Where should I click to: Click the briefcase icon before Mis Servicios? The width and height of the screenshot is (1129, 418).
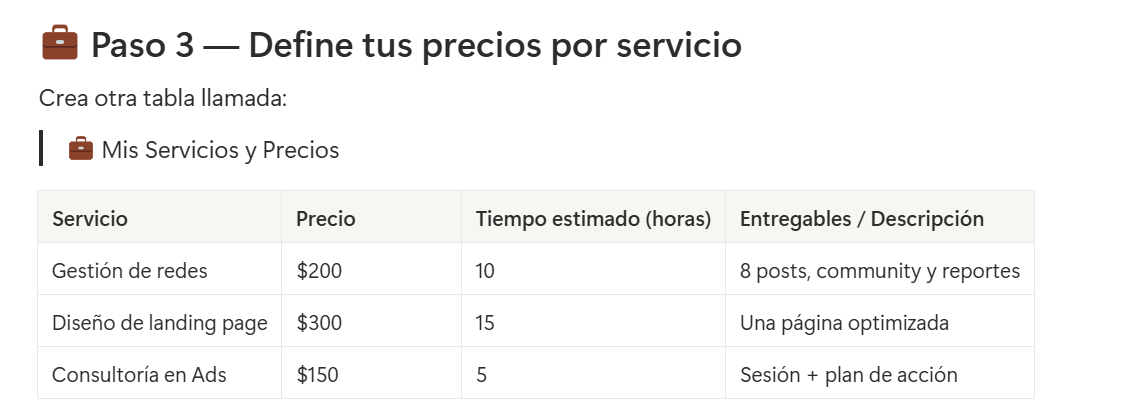pos(80,150)
